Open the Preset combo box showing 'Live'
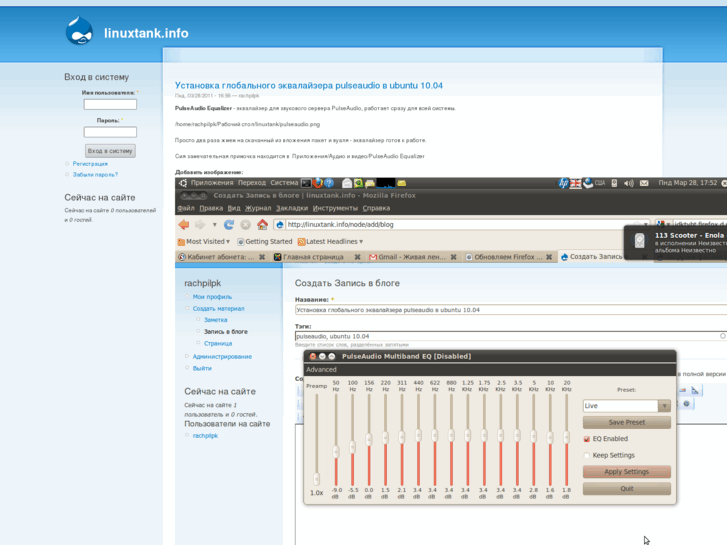 [x=627, y=406]
